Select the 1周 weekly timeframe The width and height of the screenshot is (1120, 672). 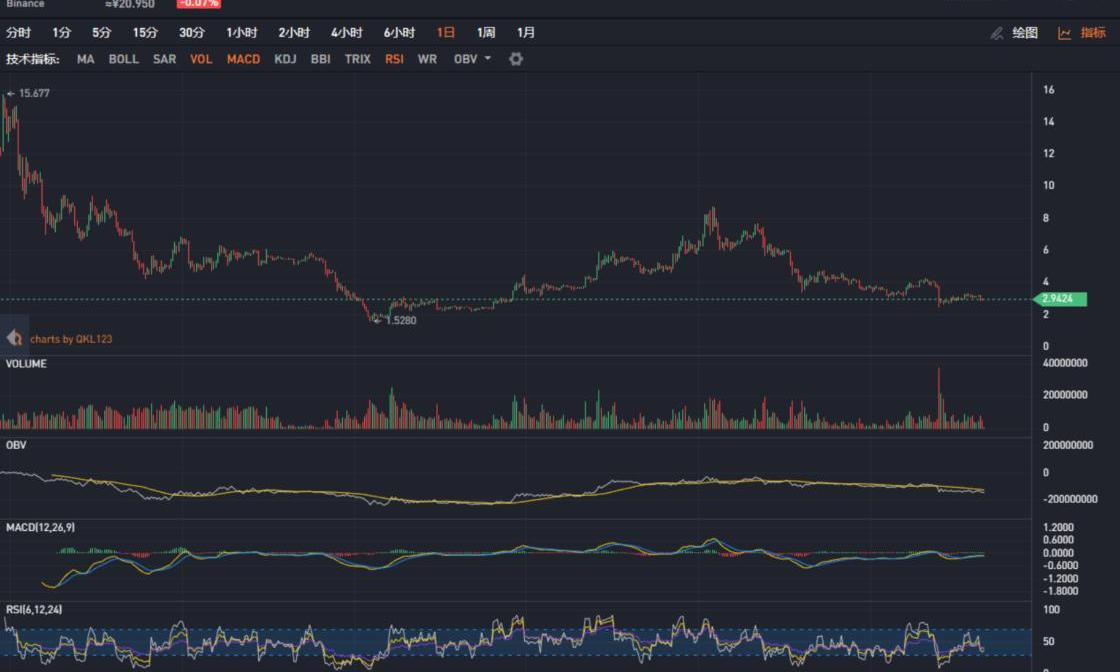pos(486,33)
